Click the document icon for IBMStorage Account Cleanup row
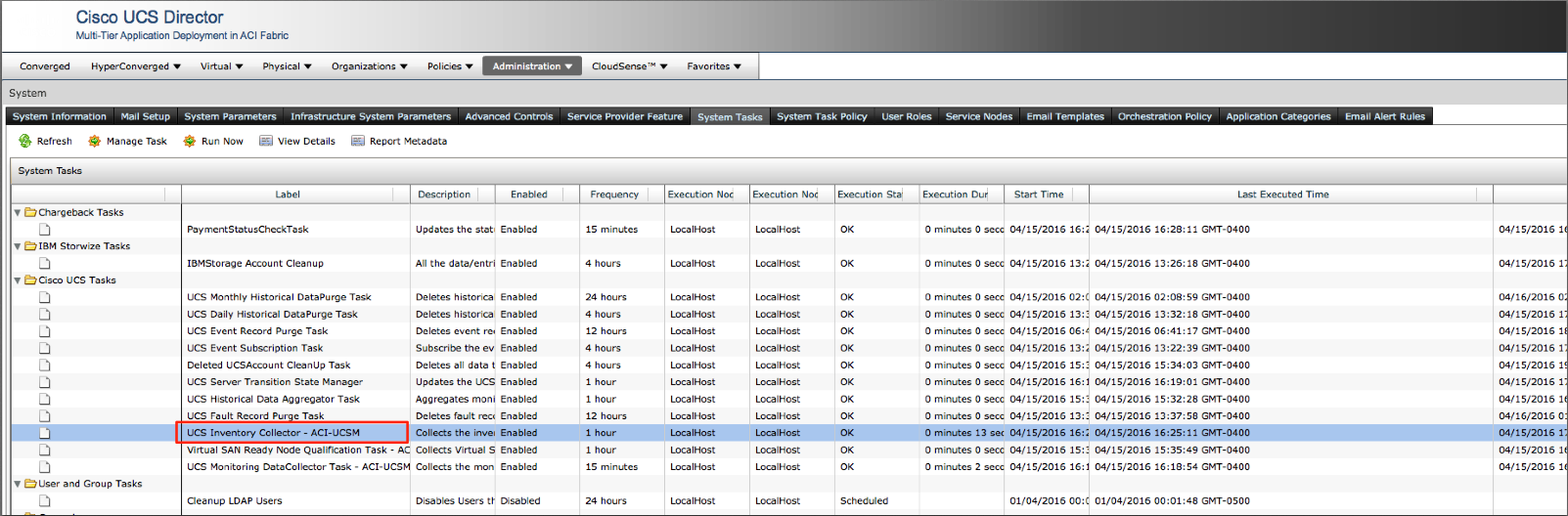Screen dimensions: 1568x516 coord(45,263)
